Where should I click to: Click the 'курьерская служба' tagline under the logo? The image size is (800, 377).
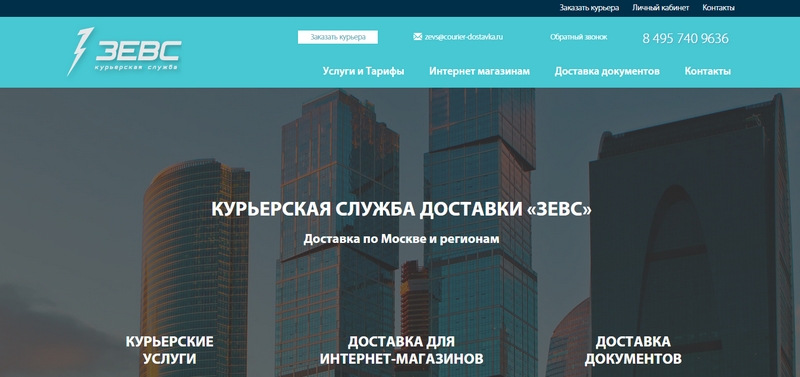(x=136, y=67)
